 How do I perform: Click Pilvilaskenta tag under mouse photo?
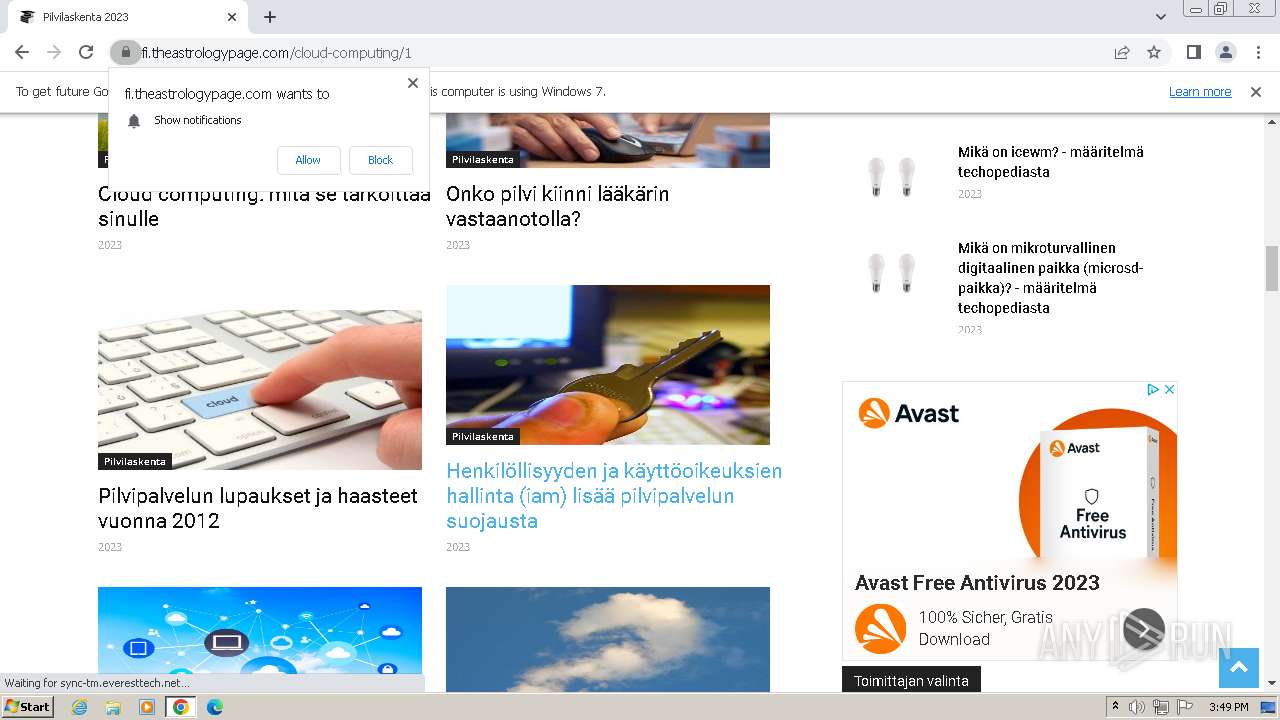(x=483, y=159)
